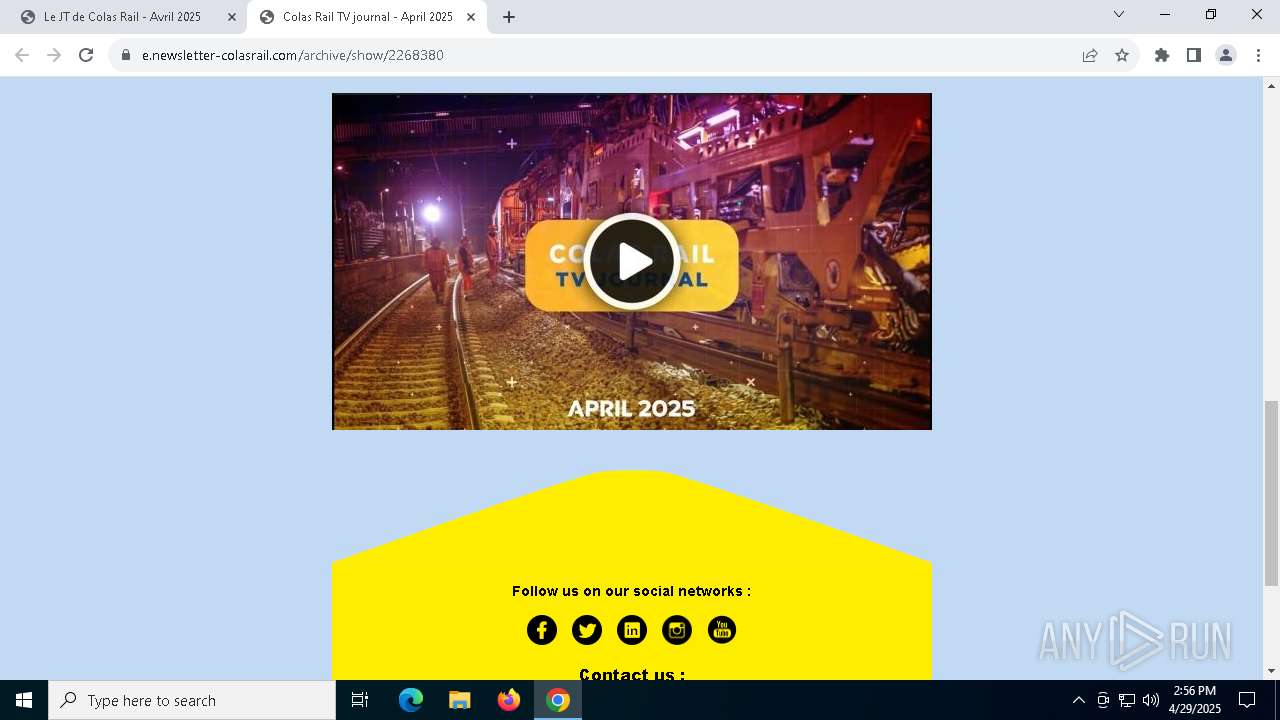Bookmark this page with star icon
Screen dimensions: 1280x720
pos(1122,55)
